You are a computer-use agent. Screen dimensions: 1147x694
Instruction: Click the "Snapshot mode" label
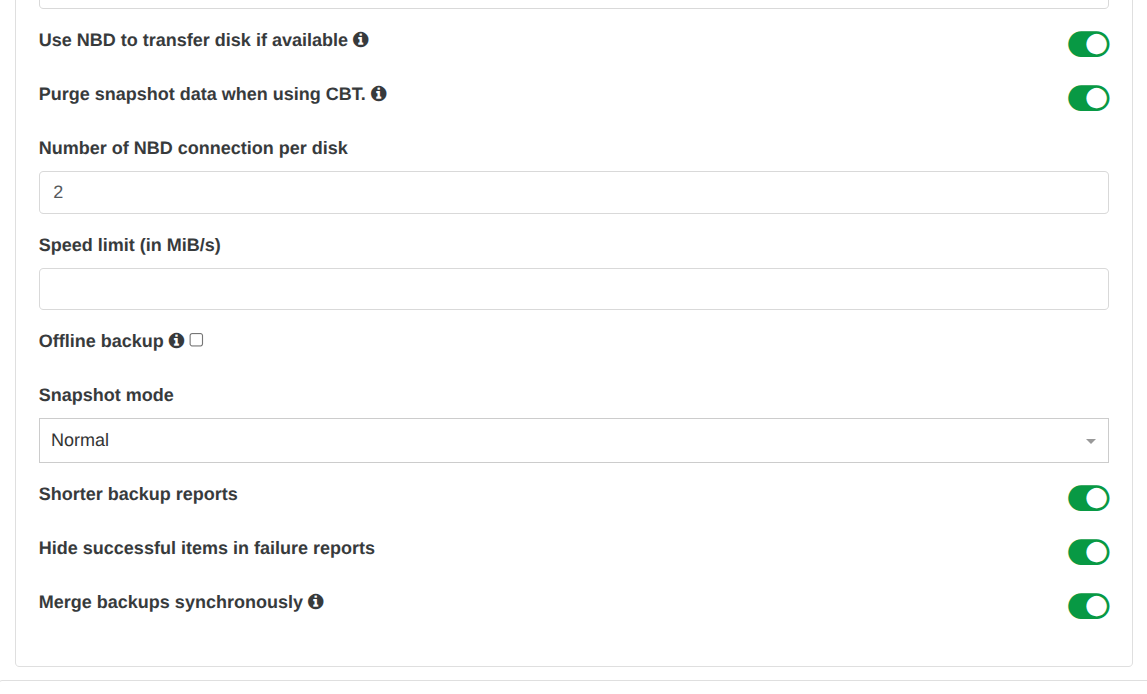[x=105, y=394]
